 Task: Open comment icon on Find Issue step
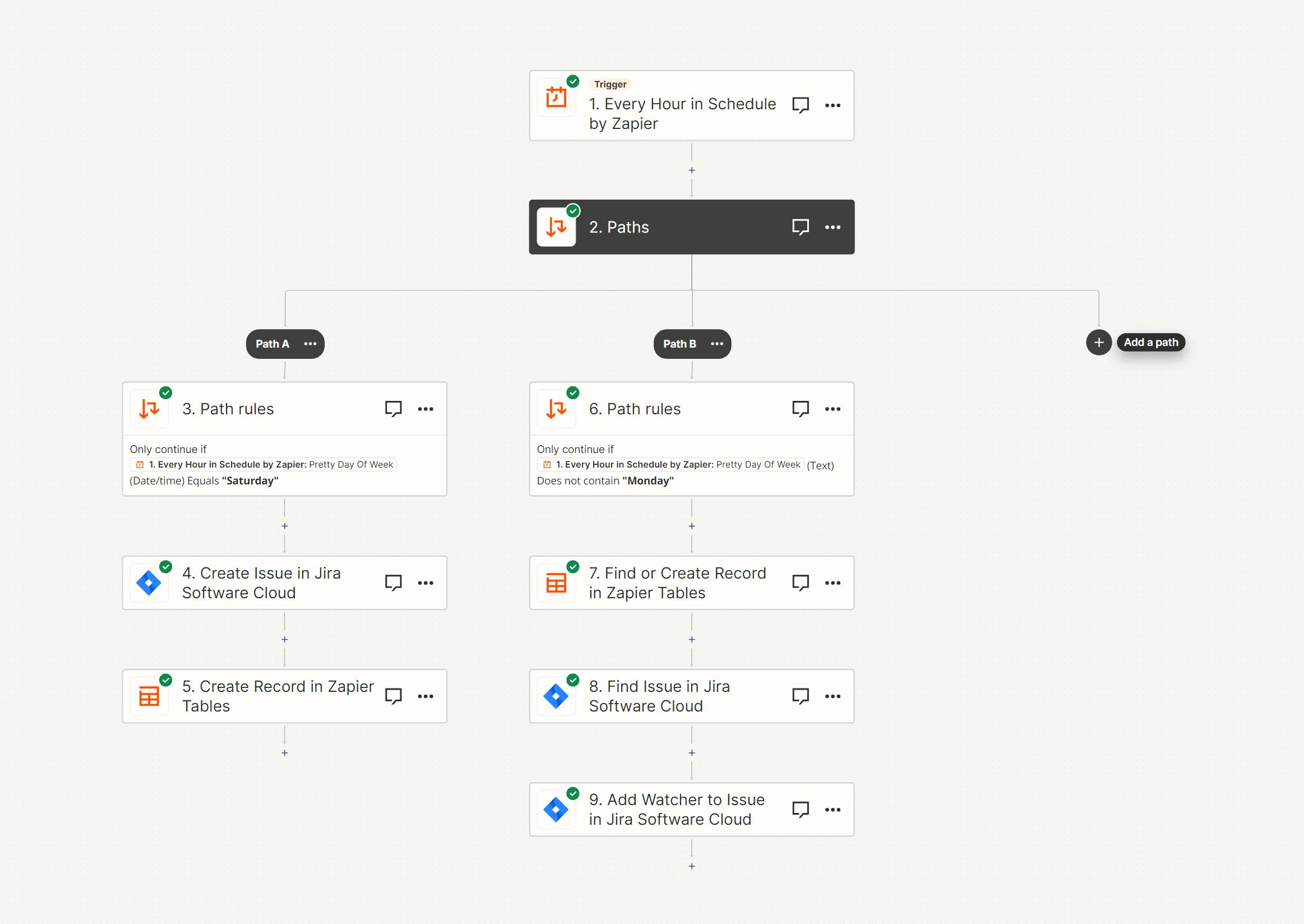click(800, 696)
